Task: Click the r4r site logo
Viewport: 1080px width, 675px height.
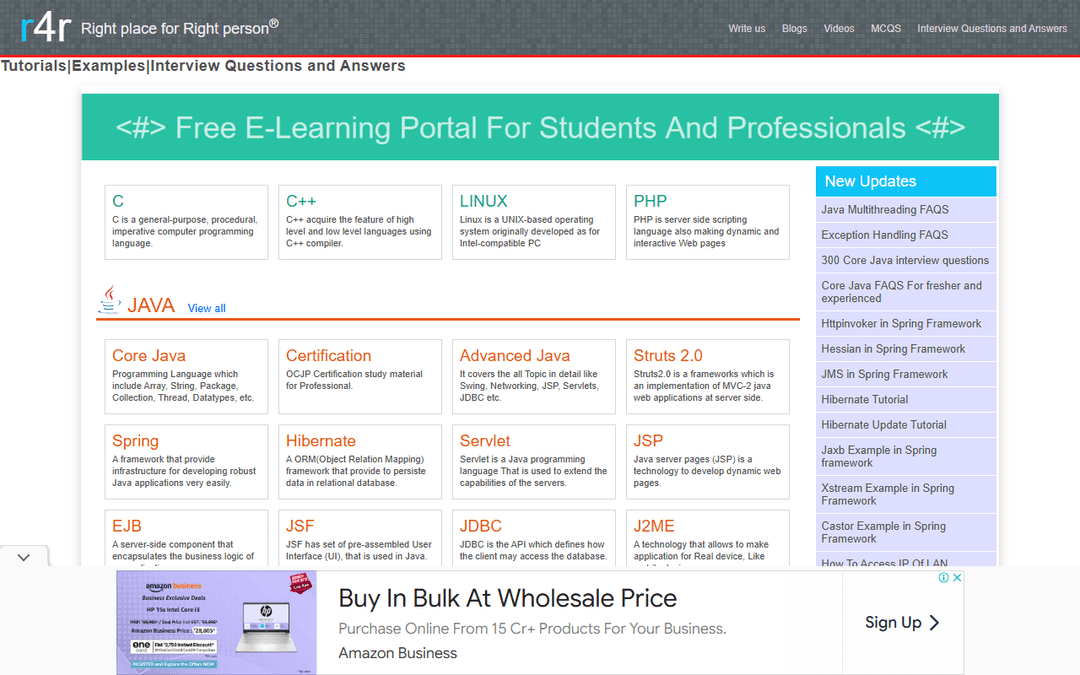Action: point(45,28)
